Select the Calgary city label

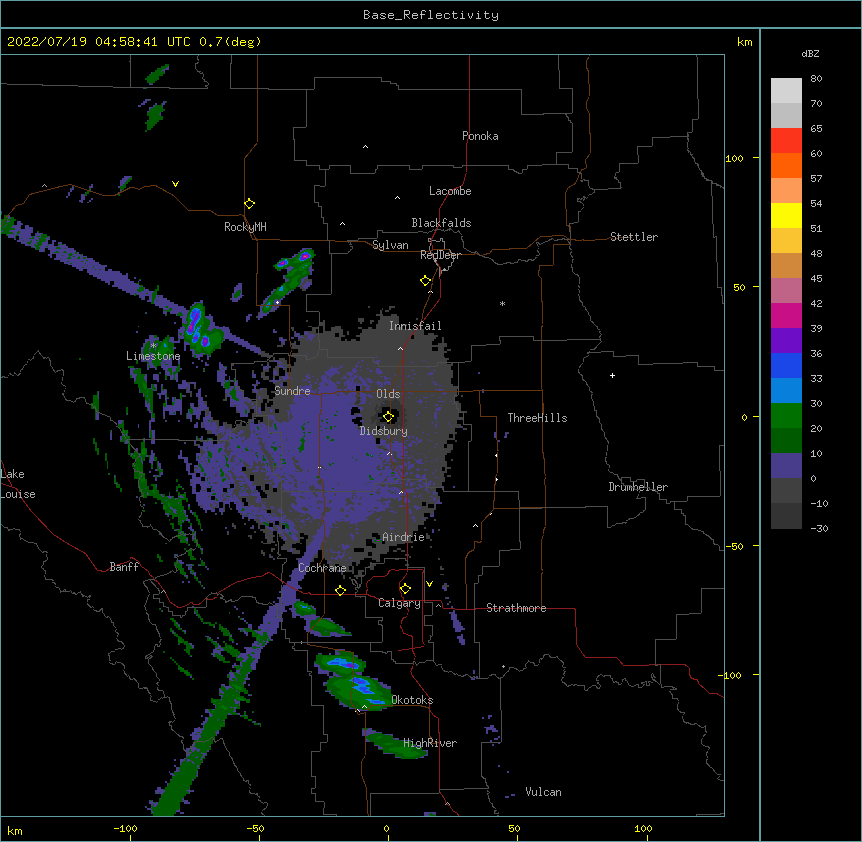(x=399, y=603)
